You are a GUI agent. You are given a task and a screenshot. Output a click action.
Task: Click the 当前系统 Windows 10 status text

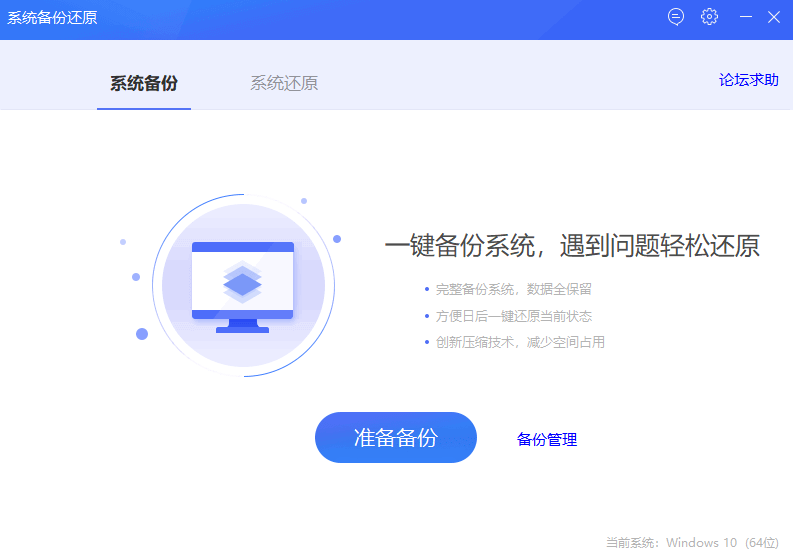coord(692,542)
